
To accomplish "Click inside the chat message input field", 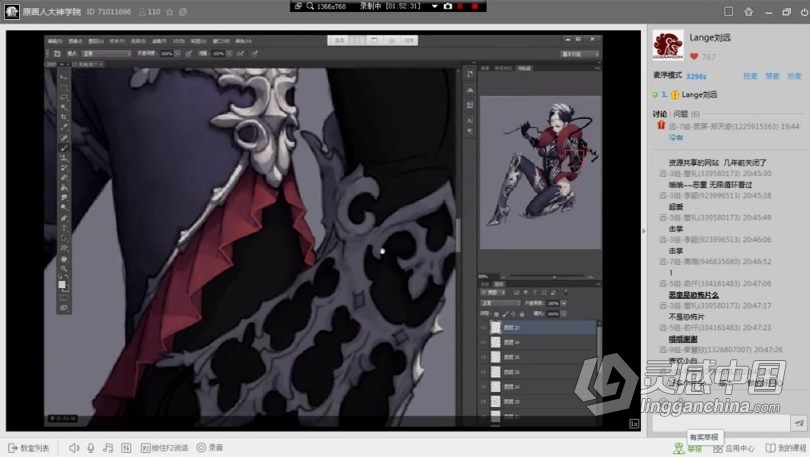I will pos(721,423).
